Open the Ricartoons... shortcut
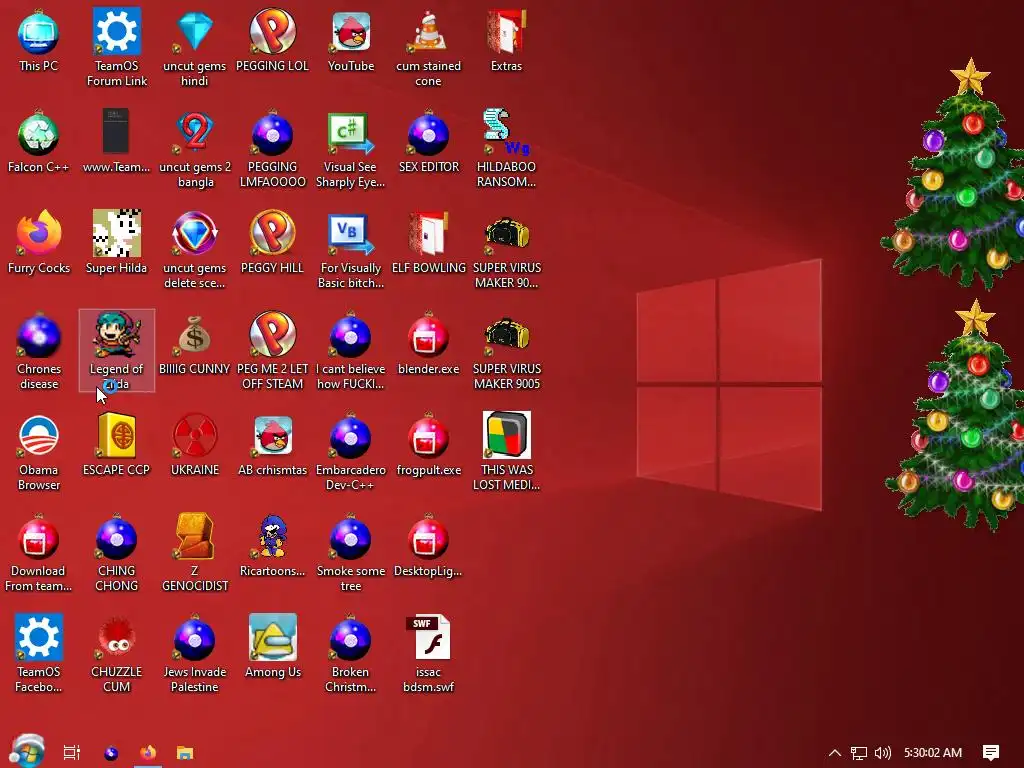This screenshot has width=1024, height=768. [x=272, y=547]
